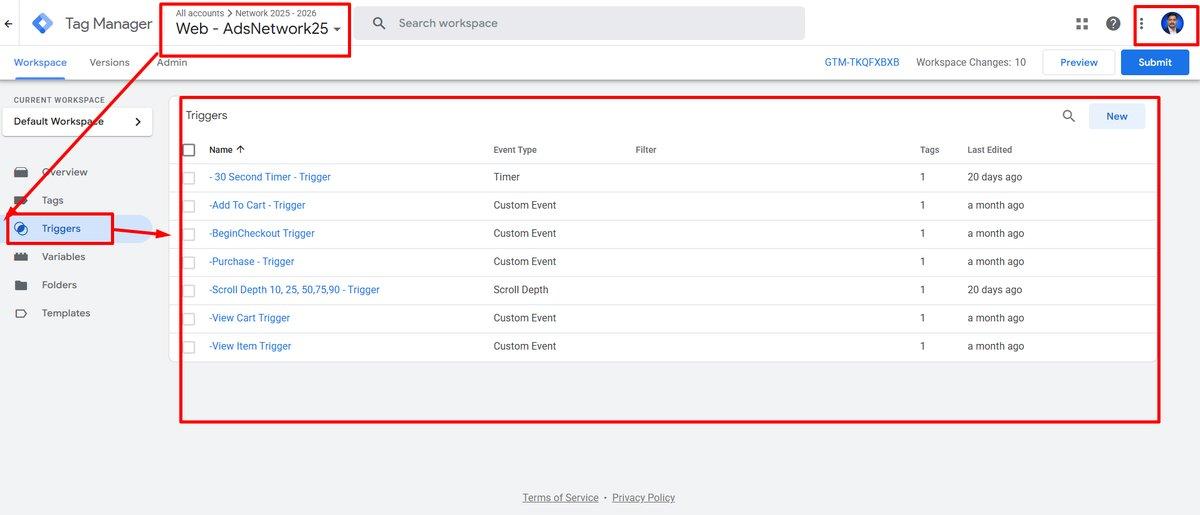The height and width of the screenshot is (515, 1200).
Task: Switch to the Versions tab
Action: tap(110, 62)
